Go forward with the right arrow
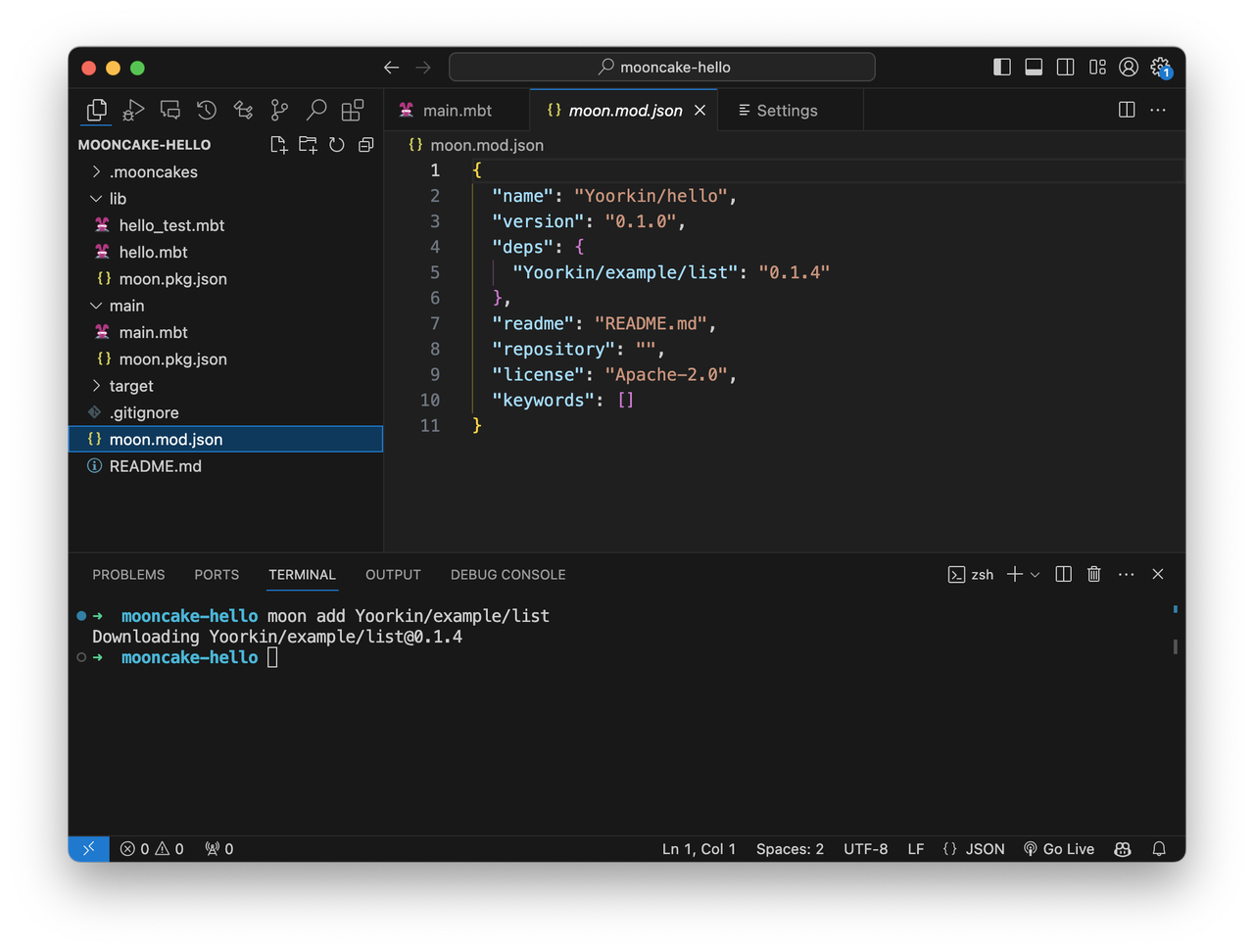This screenshot has width=1254, height=952. pos(423,68)
